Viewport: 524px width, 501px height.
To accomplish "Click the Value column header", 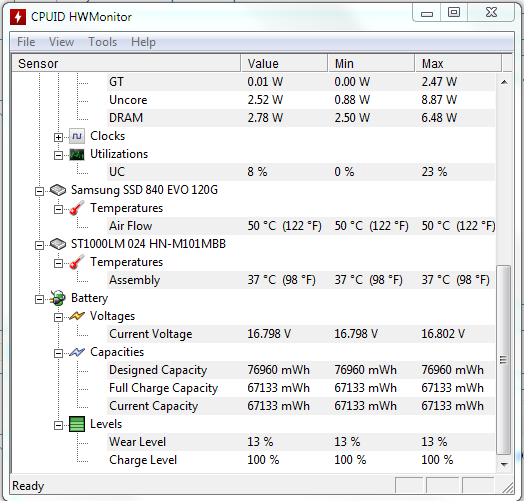I will (x=284, y=64).
